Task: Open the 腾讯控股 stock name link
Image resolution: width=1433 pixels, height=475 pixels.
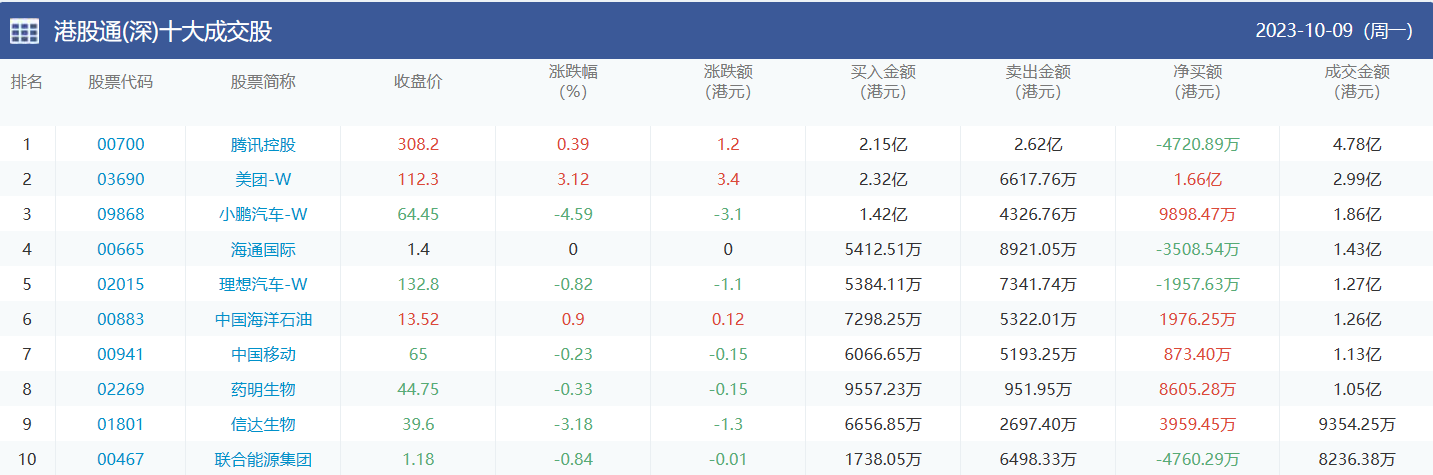Action: point(263,144)
